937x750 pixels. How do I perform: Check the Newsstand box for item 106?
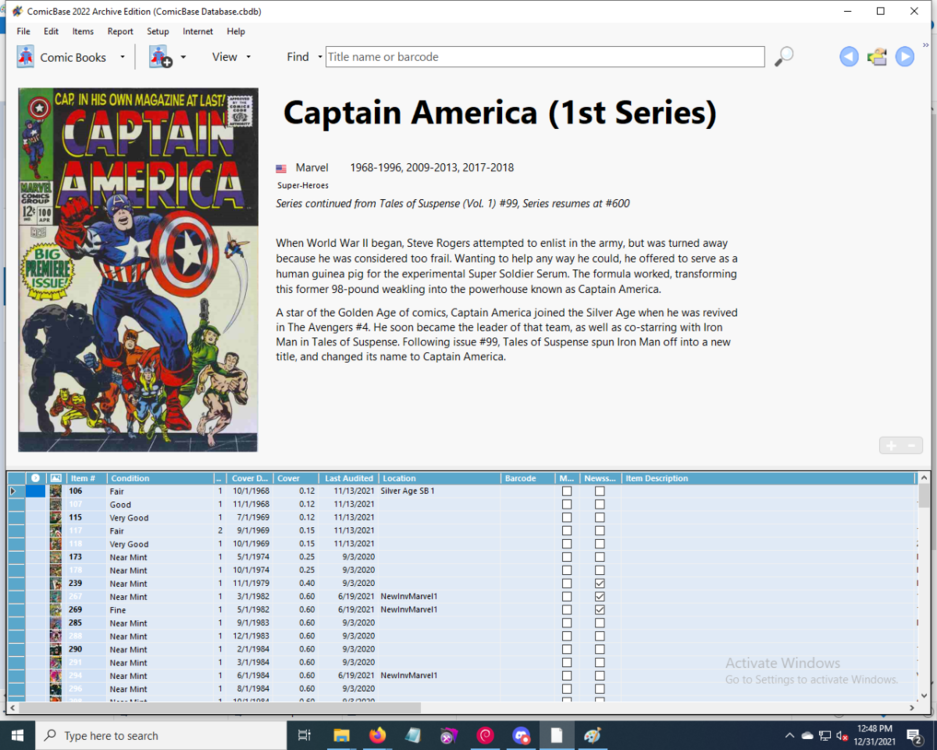click(x=600, y=491)
